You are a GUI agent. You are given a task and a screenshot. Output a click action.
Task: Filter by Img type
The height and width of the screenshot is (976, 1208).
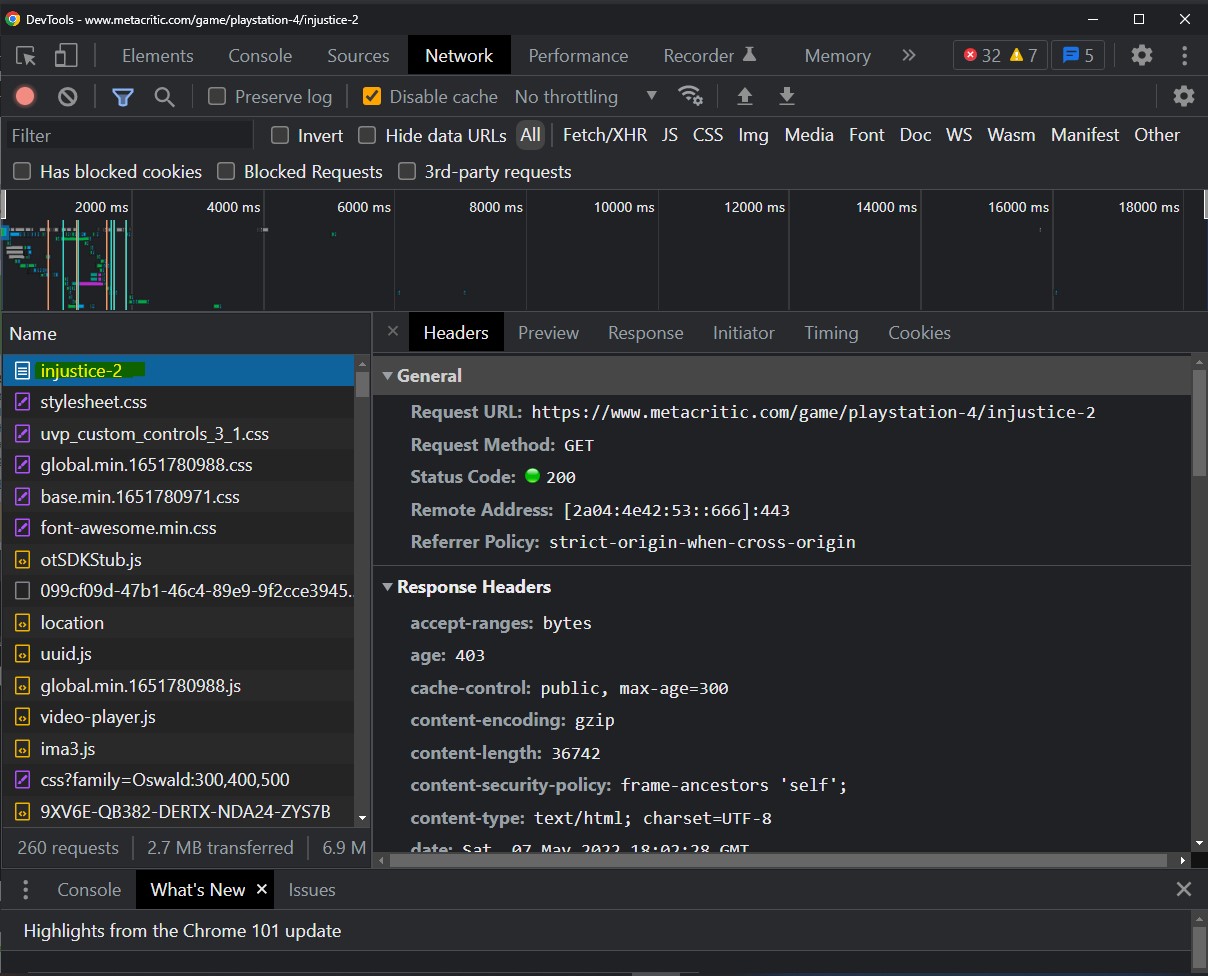pyautogui.click(x=754, y=135)
